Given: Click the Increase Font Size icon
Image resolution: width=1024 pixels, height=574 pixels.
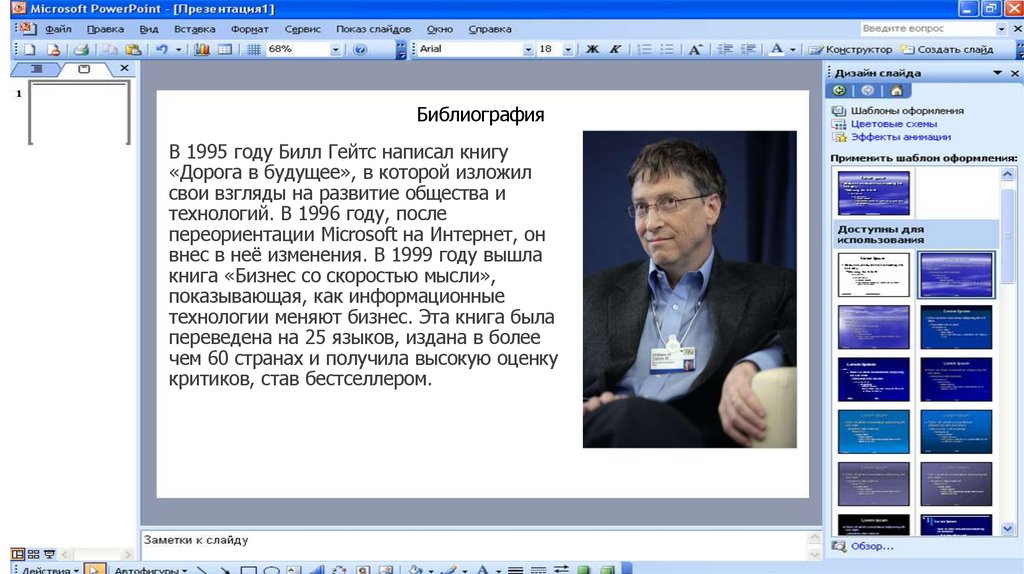Looking at the screenshot, I should click(x=696, y=50).
